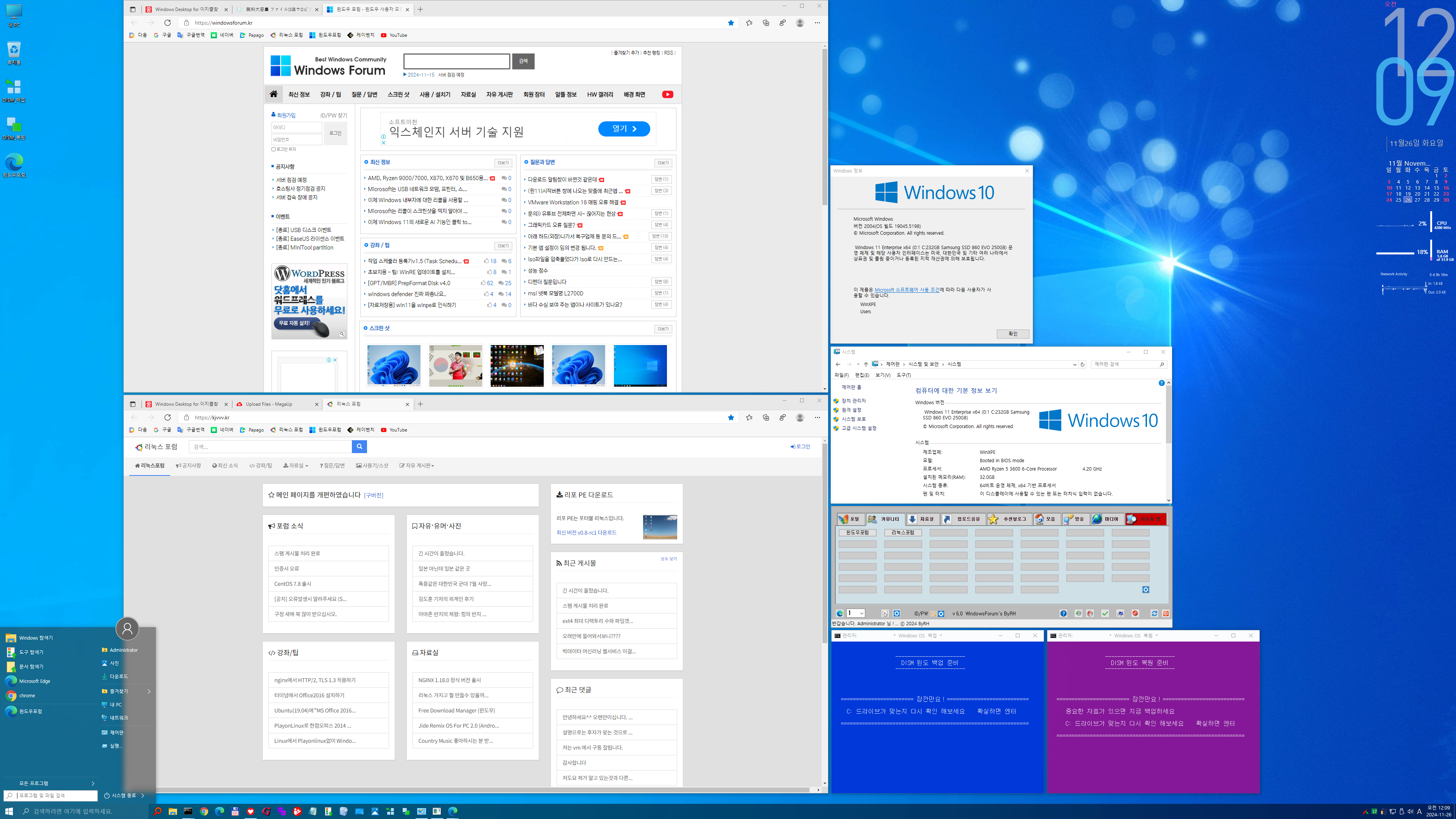Open 파일(F) menu in 시스템 window
This screenshot has height=819, width=1456.
(842, 375)
